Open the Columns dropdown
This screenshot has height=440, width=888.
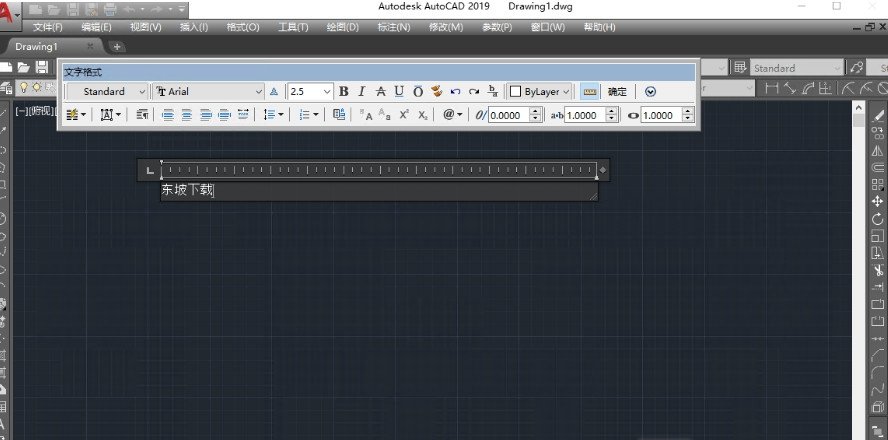coord(76,115)
